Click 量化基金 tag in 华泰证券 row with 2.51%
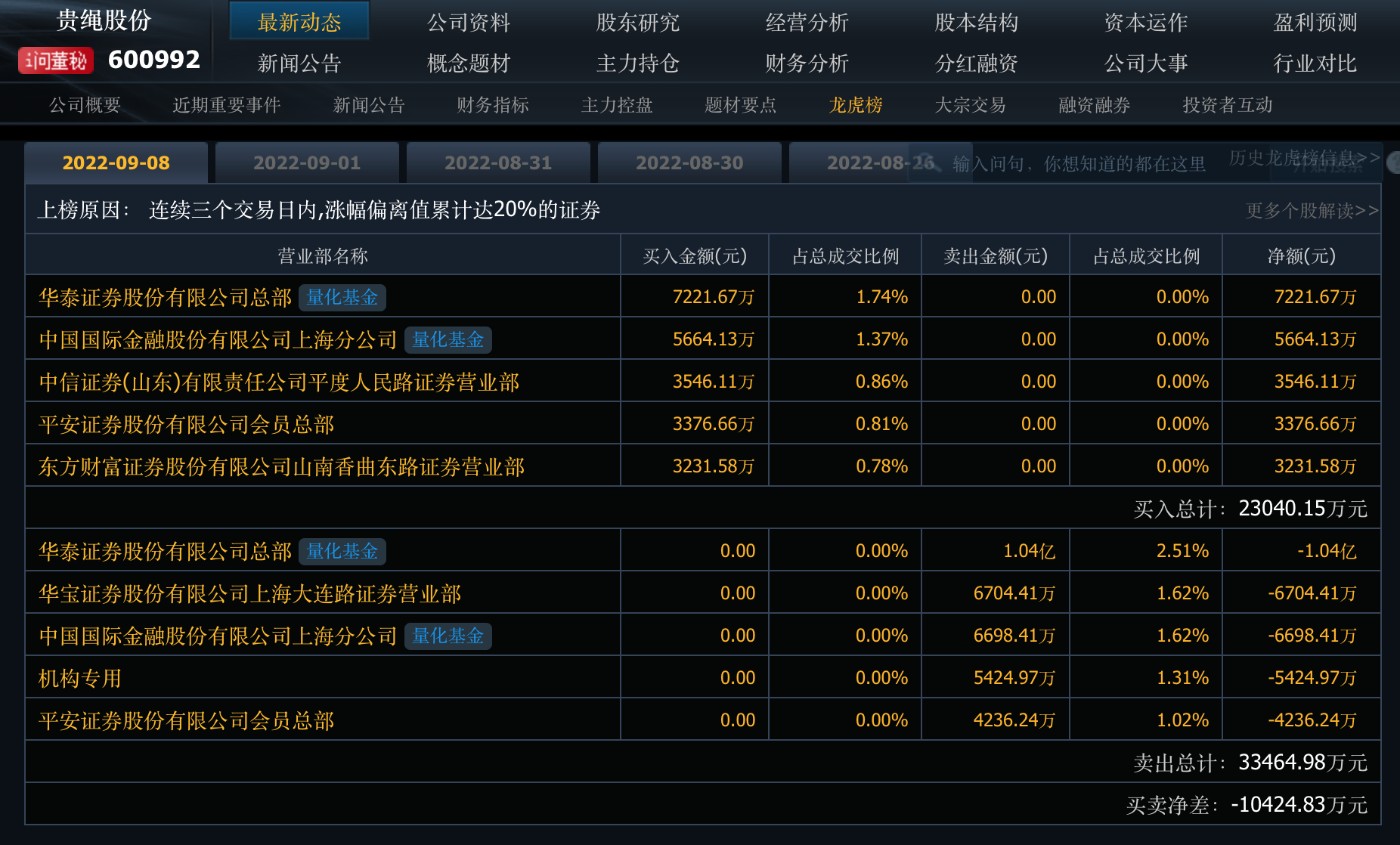Image resolution: width=1400 pixels, height=845 pixels. (x=342, y=551)
